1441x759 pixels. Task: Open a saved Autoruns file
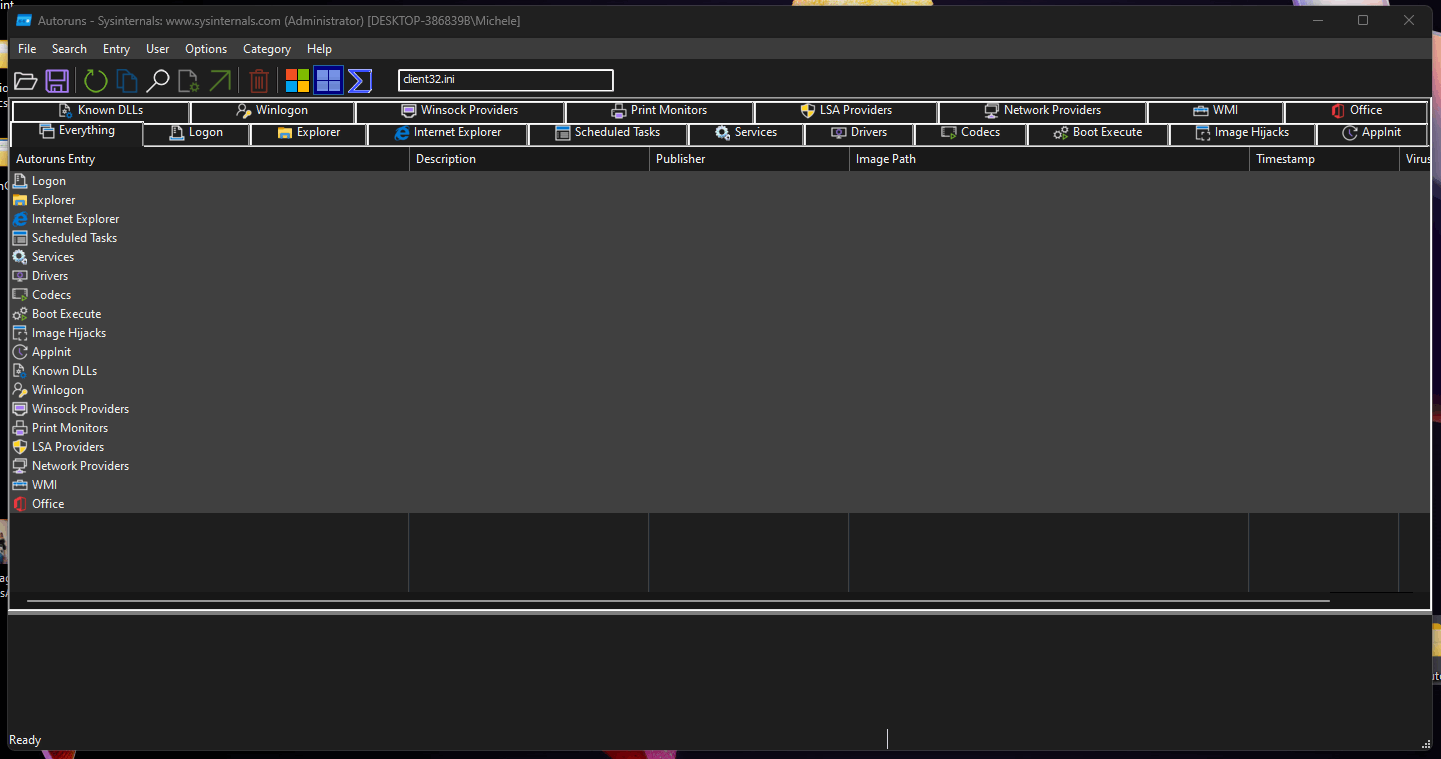tap(26, 80)
